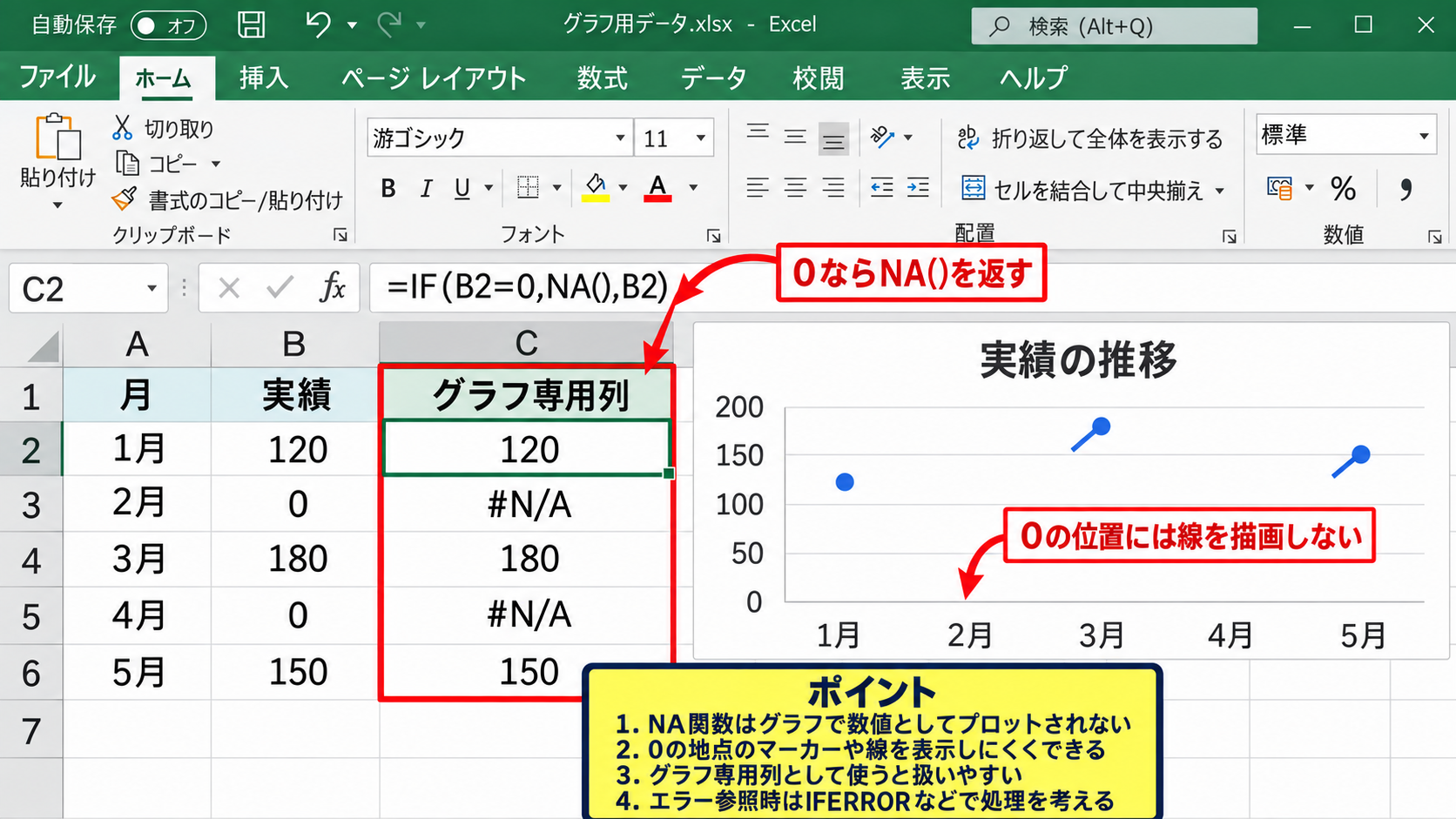Viewport: 1456px width, 819px height.
Task: Click the Format Painter (書式のコピー/貼り付け) brush
Action: 125,199
